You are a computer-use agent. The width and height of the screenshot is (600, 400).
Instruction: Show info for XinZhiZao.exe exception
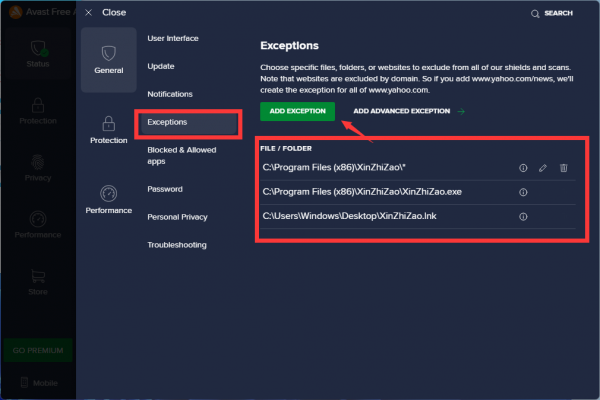523,192
